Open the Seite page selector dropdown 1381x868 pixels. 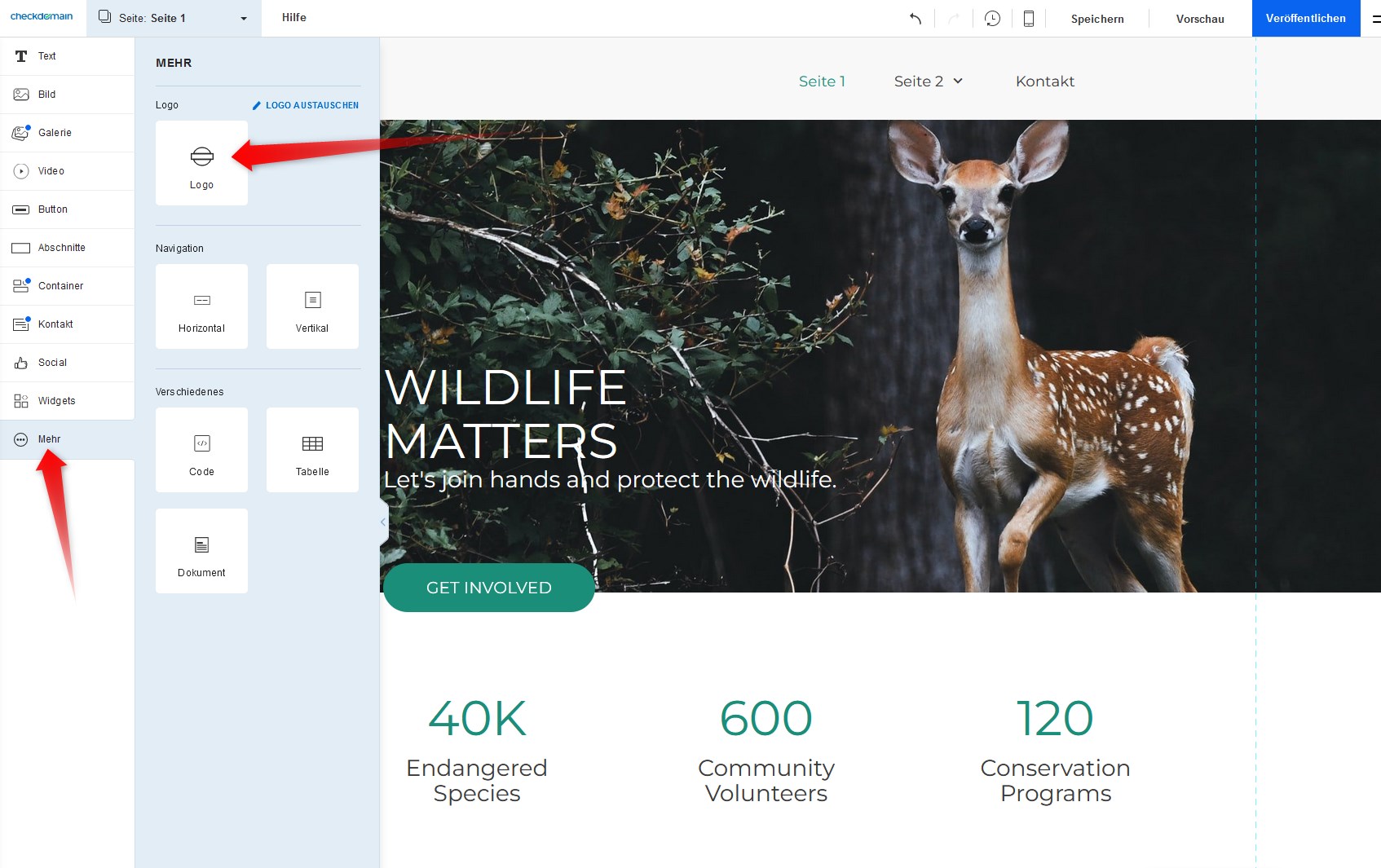[x=173, y=18]
